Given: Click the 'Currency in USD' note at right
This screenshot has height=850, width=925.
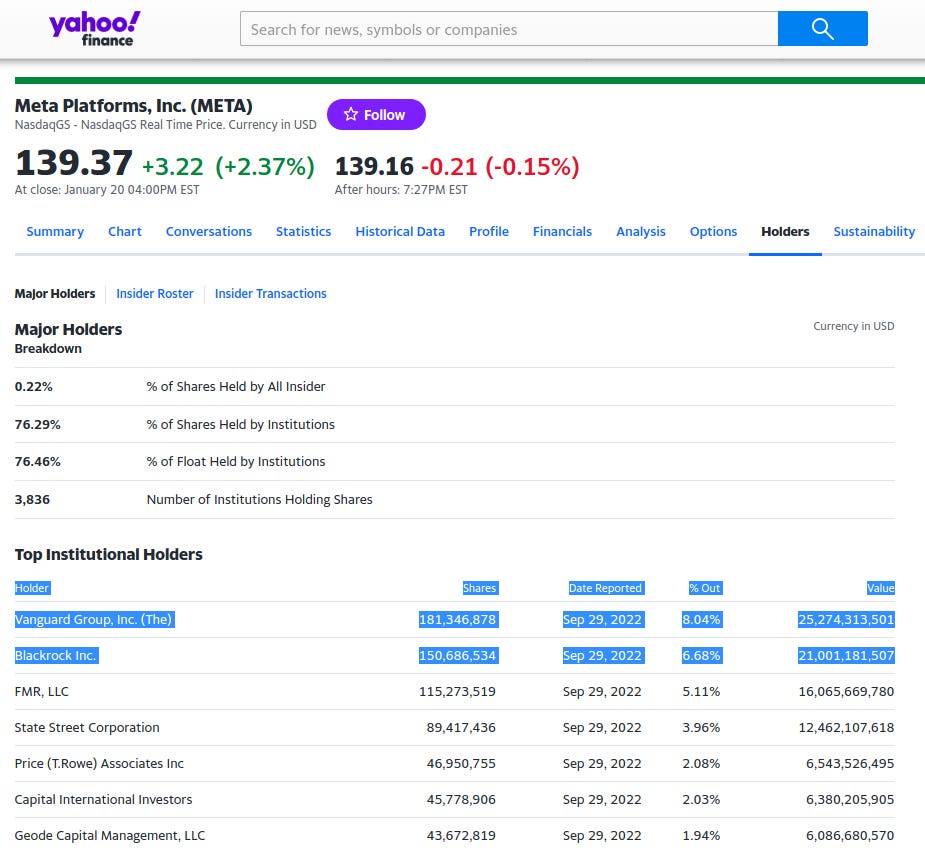Looking at the screenshot, I should point(854,326).
